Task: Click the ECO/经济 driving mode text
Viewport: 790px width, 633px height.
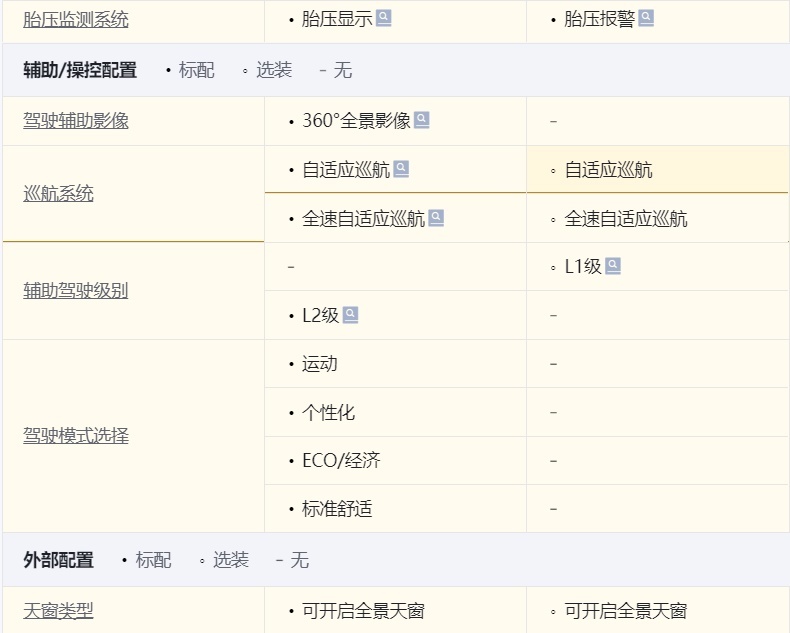Action: [341, 461]
